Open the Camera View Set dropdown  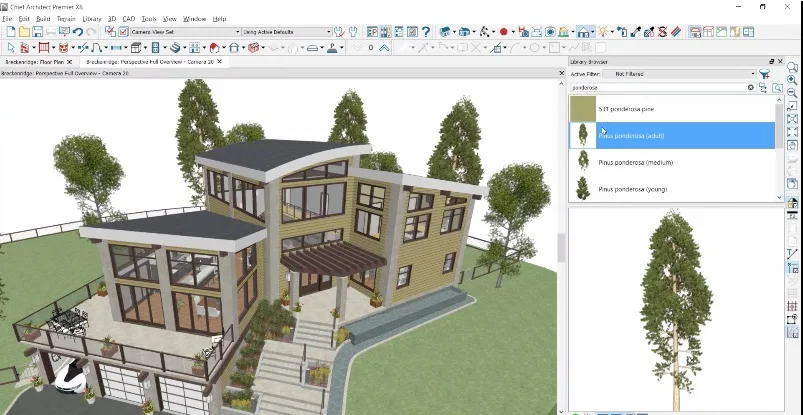point(237,32)
